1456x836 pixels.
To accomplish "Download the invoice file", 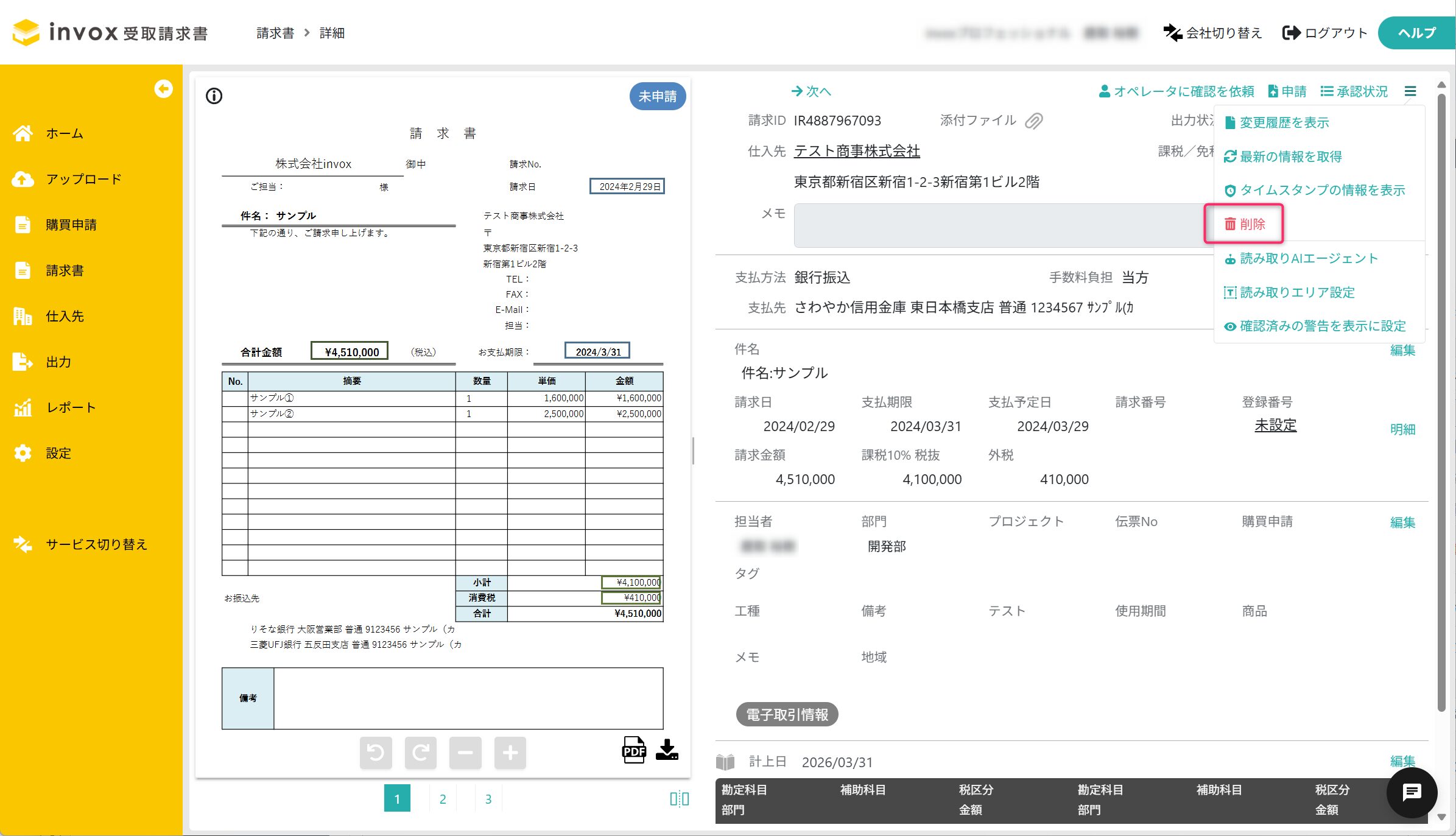I will point(667,750).
